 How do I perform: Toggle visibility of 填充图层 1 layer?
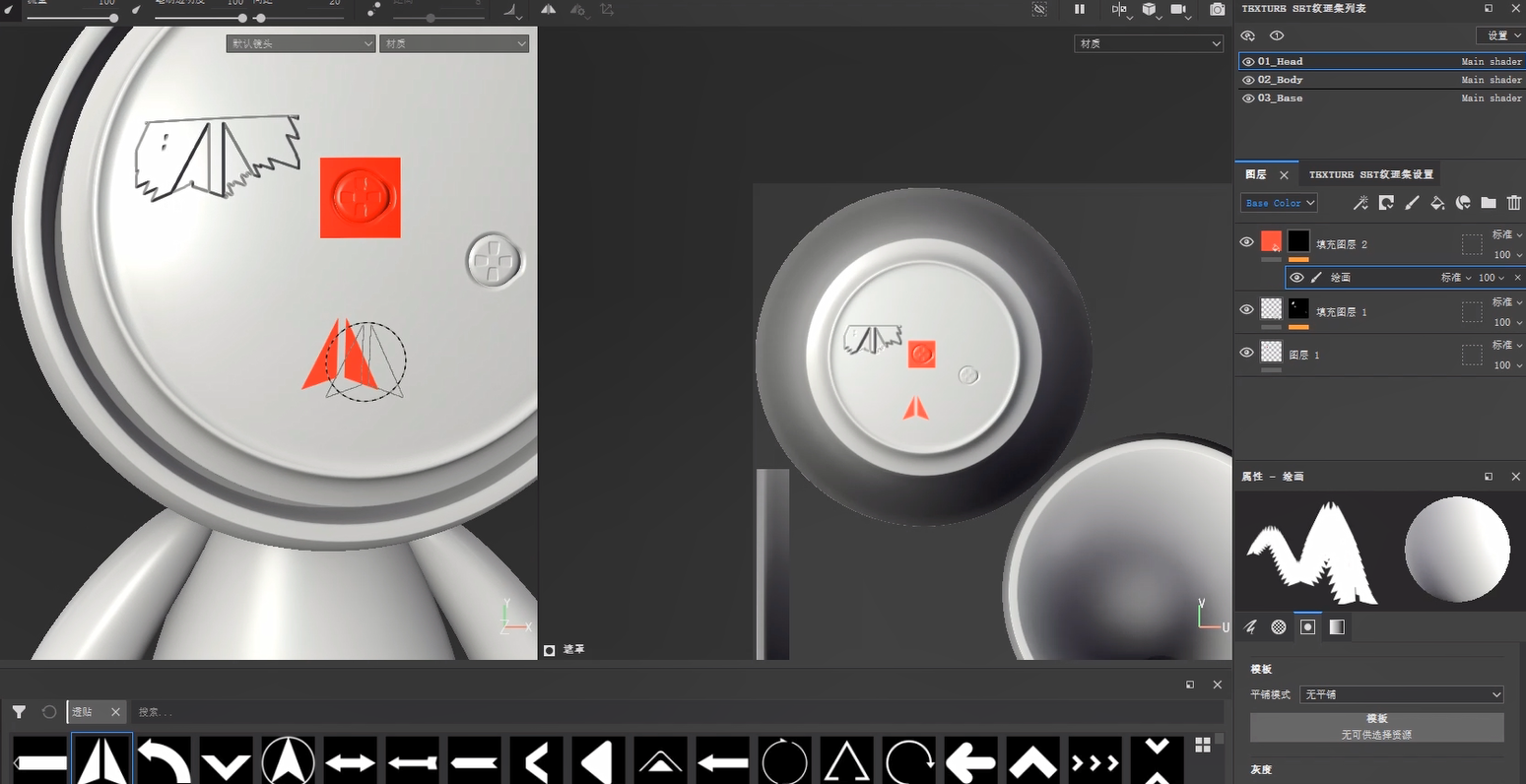coord(1246,310)
